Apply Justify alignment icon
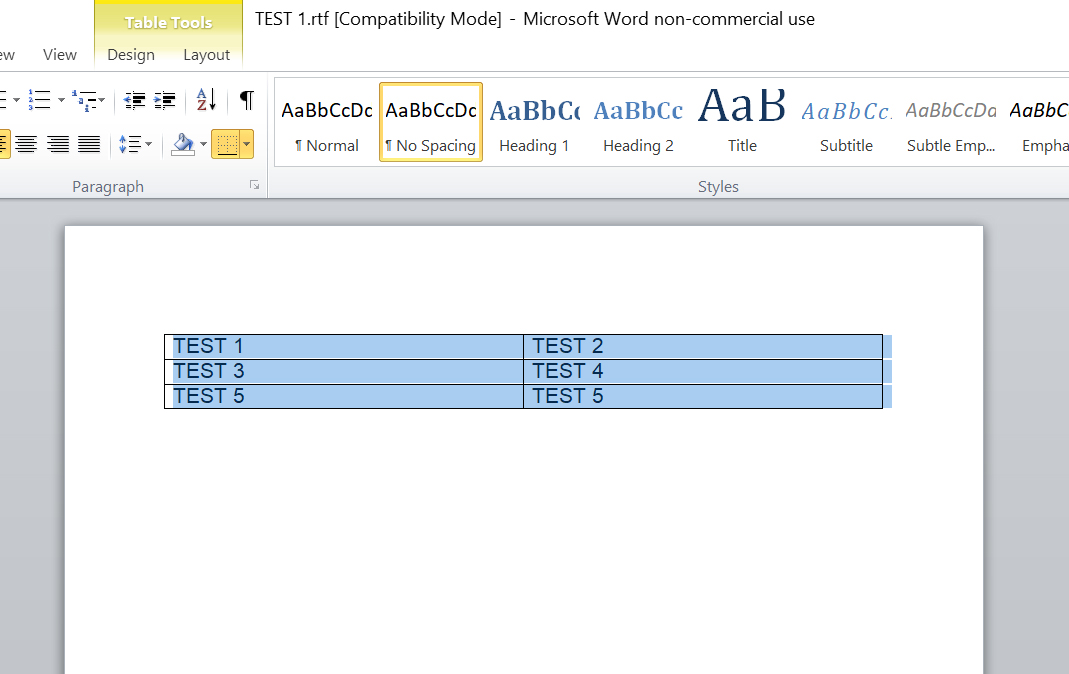Viewport: 1069px width, 674px height. pos(89,144)
